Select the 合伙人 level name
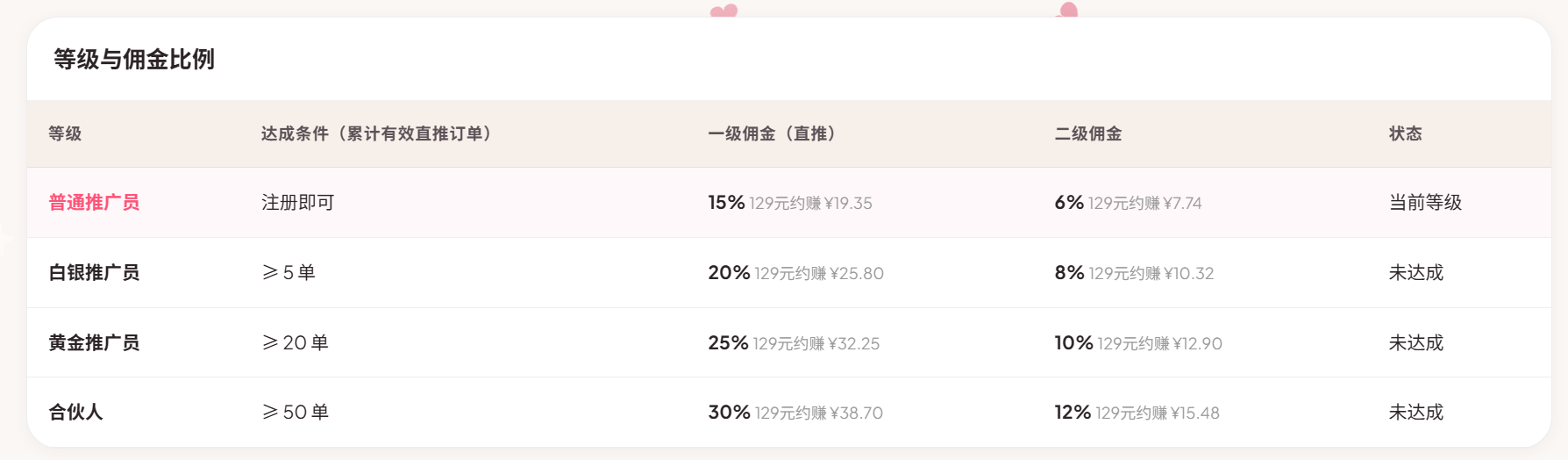 75,413
